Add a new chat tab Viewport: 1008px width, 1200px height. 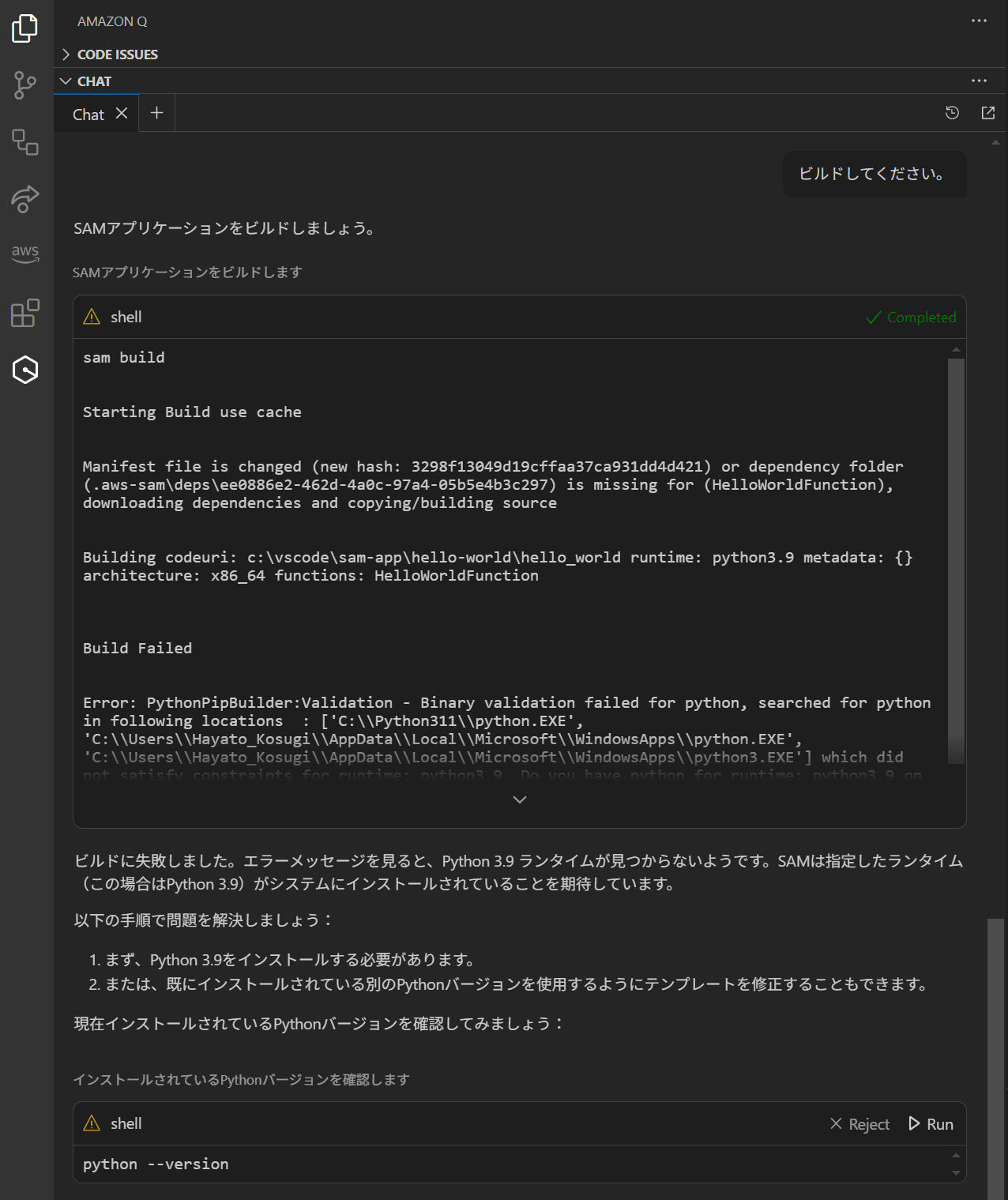(156, 113)
